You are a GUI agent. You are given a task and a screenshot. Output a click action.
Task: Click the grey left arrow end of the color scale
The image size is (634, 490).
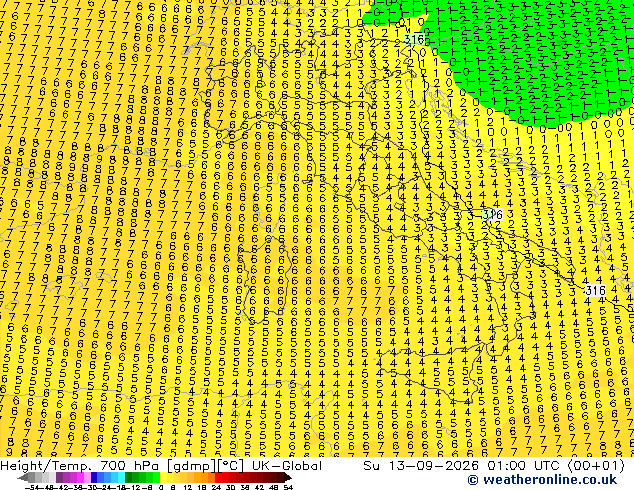(23, 477)
